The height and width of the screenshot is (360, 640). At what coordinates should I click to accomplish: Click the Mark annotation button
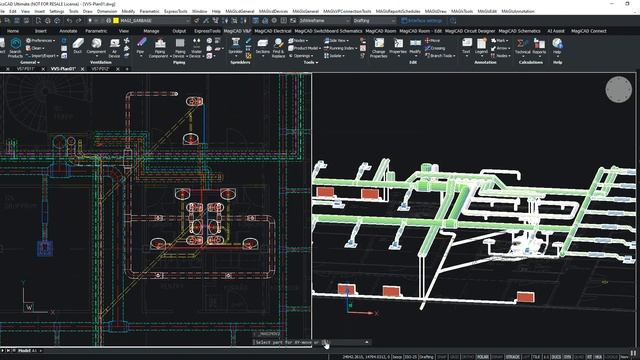[x=500, y=40]
